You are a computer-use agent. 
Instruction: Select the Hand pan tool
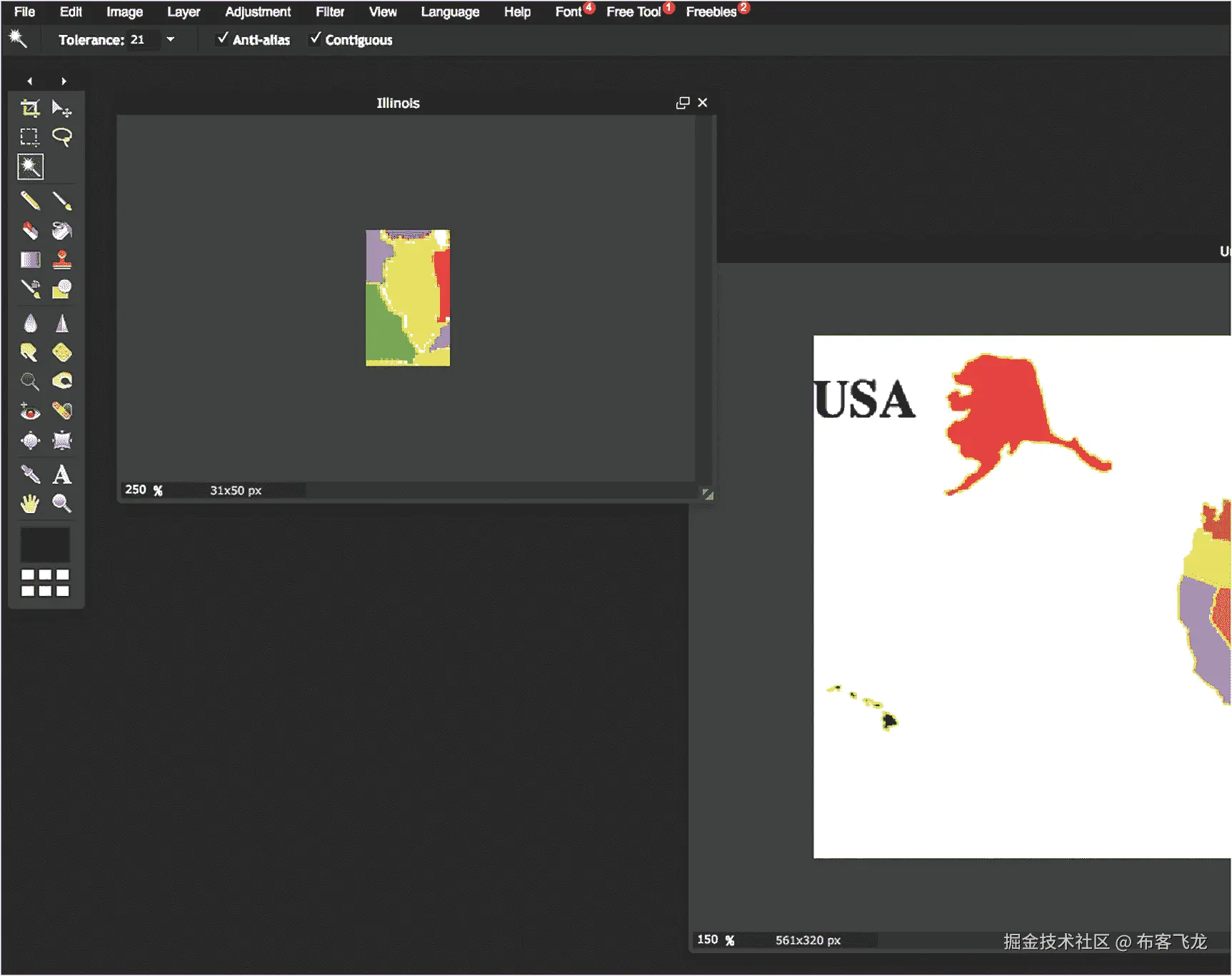click(x=30, y=504)
